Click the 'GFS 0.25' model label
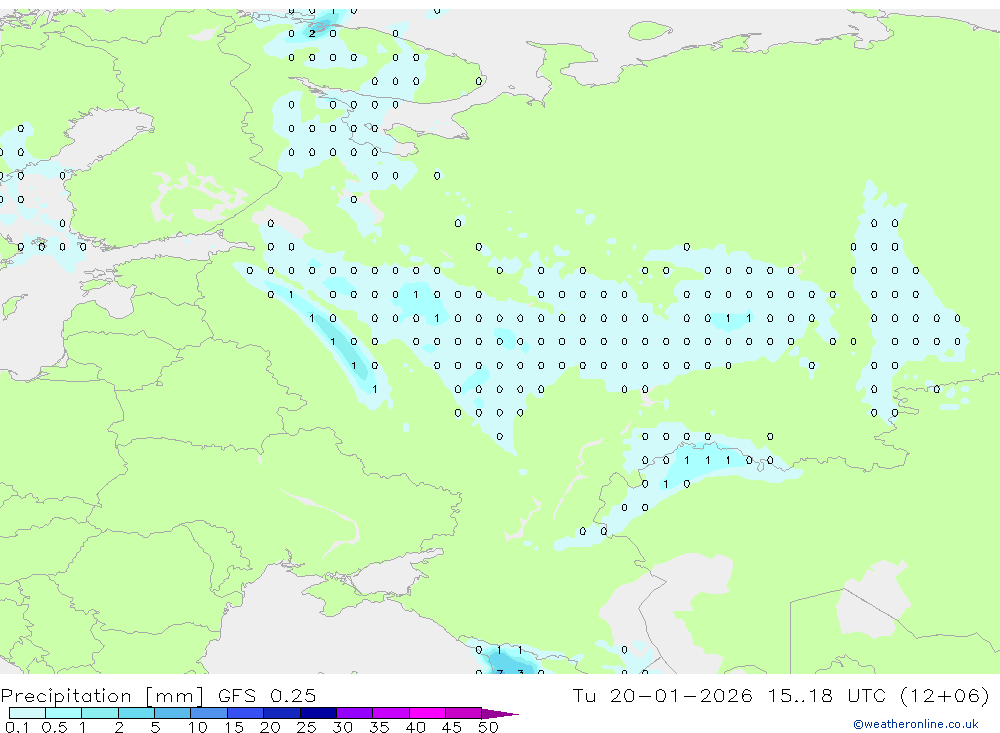Viewport: 1000px width, 733px height. [267, 695]
